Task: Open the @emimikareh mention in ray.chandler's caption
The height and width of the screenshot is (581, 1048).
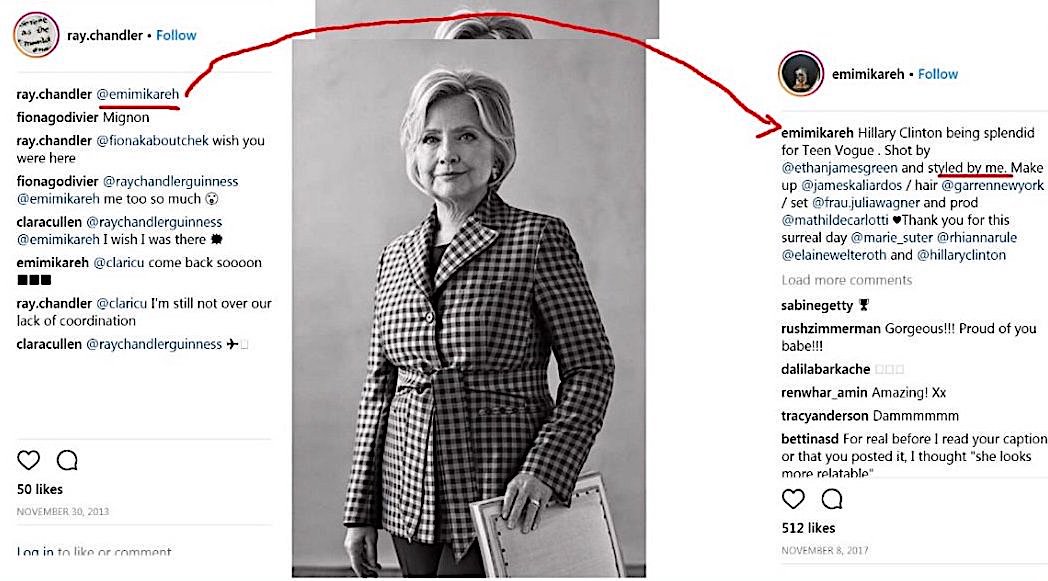Action: [137, 94]
